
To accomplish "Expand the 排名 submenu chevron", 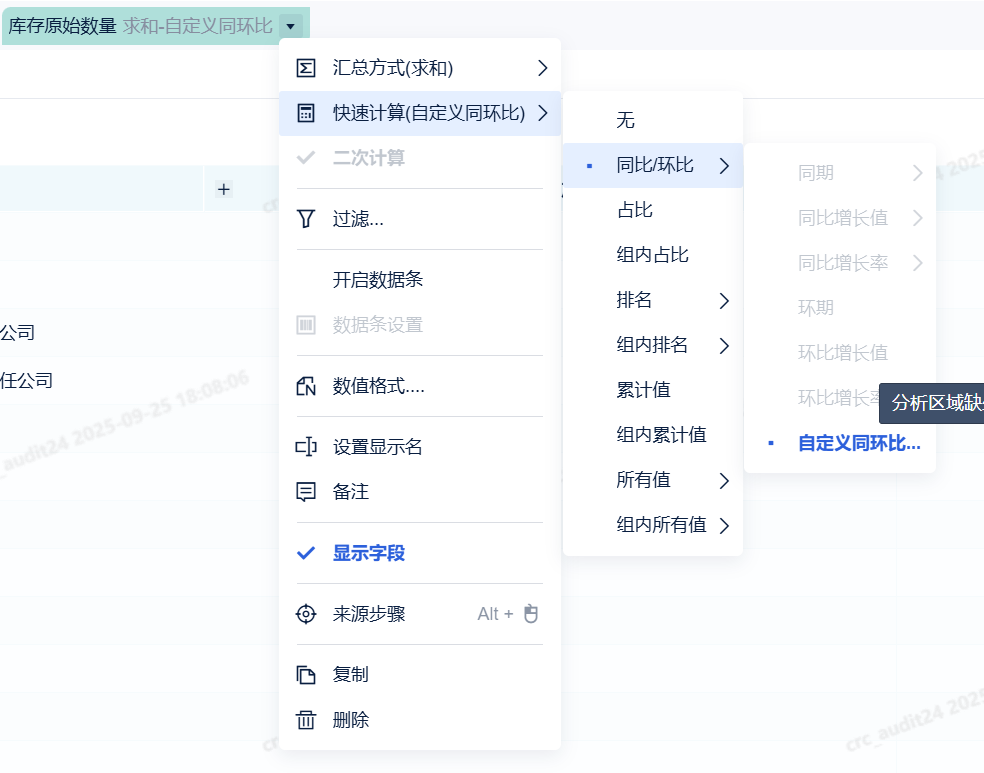I will (724, 301).
